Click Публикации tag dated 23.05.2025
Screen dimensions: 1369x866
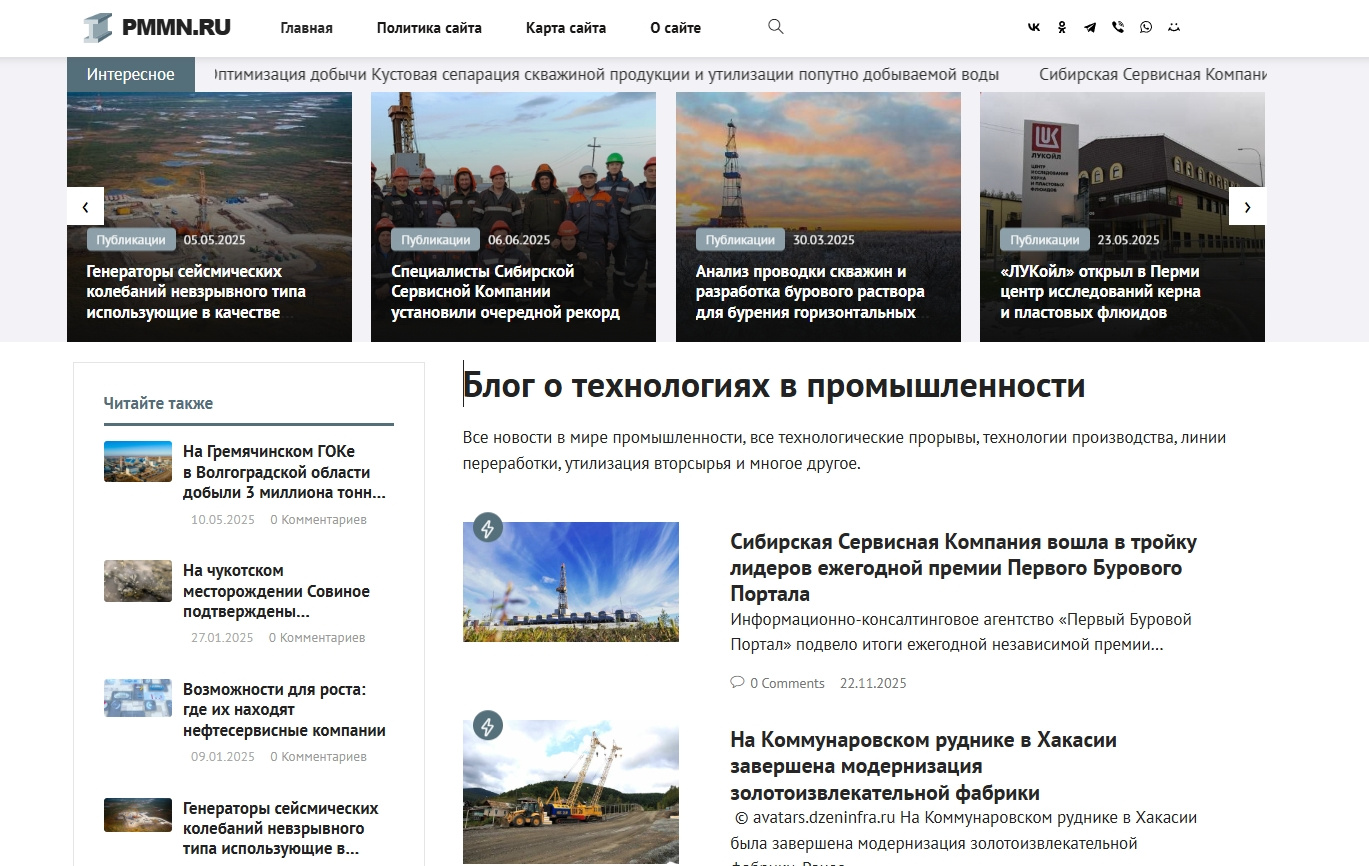coord(1045,240)
